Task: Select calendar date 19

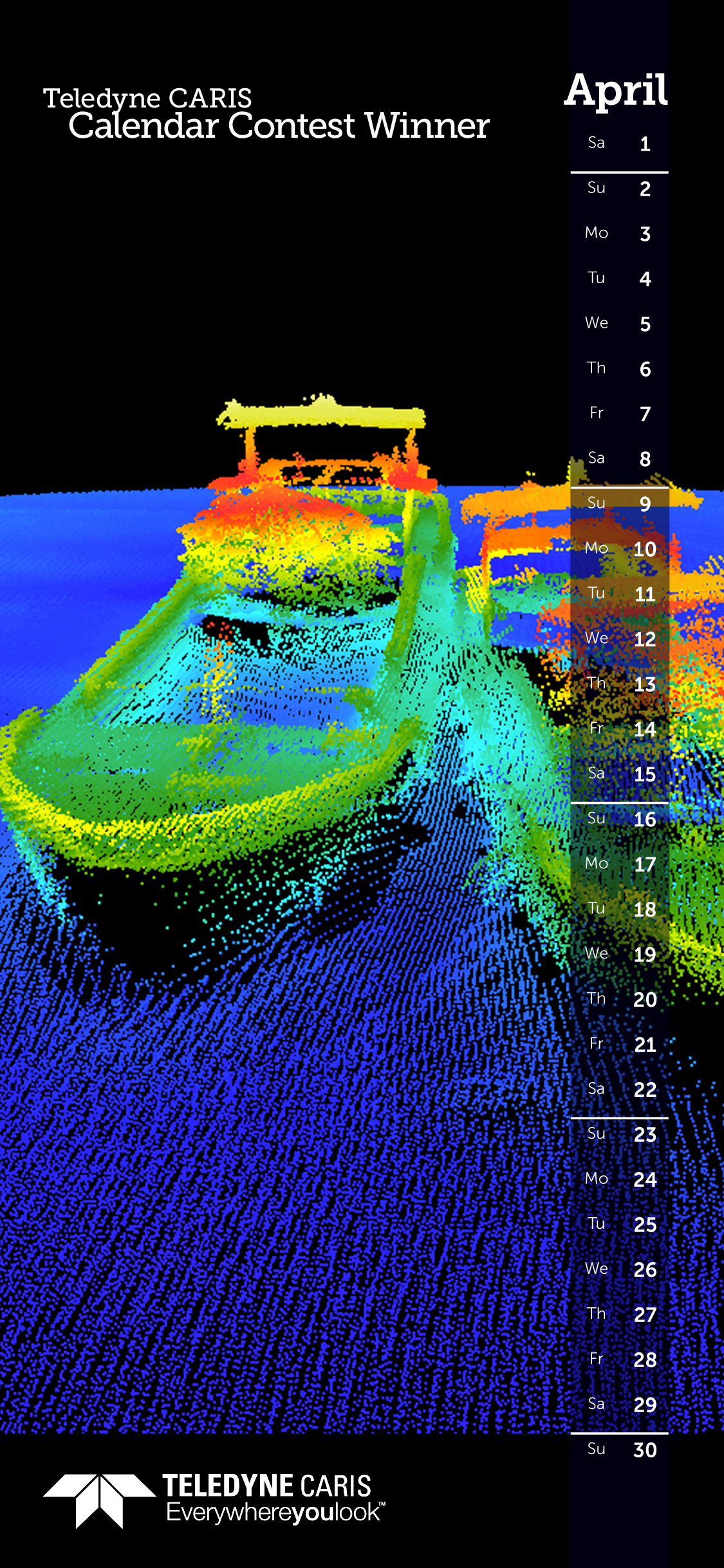Action: tap(645, 955)
